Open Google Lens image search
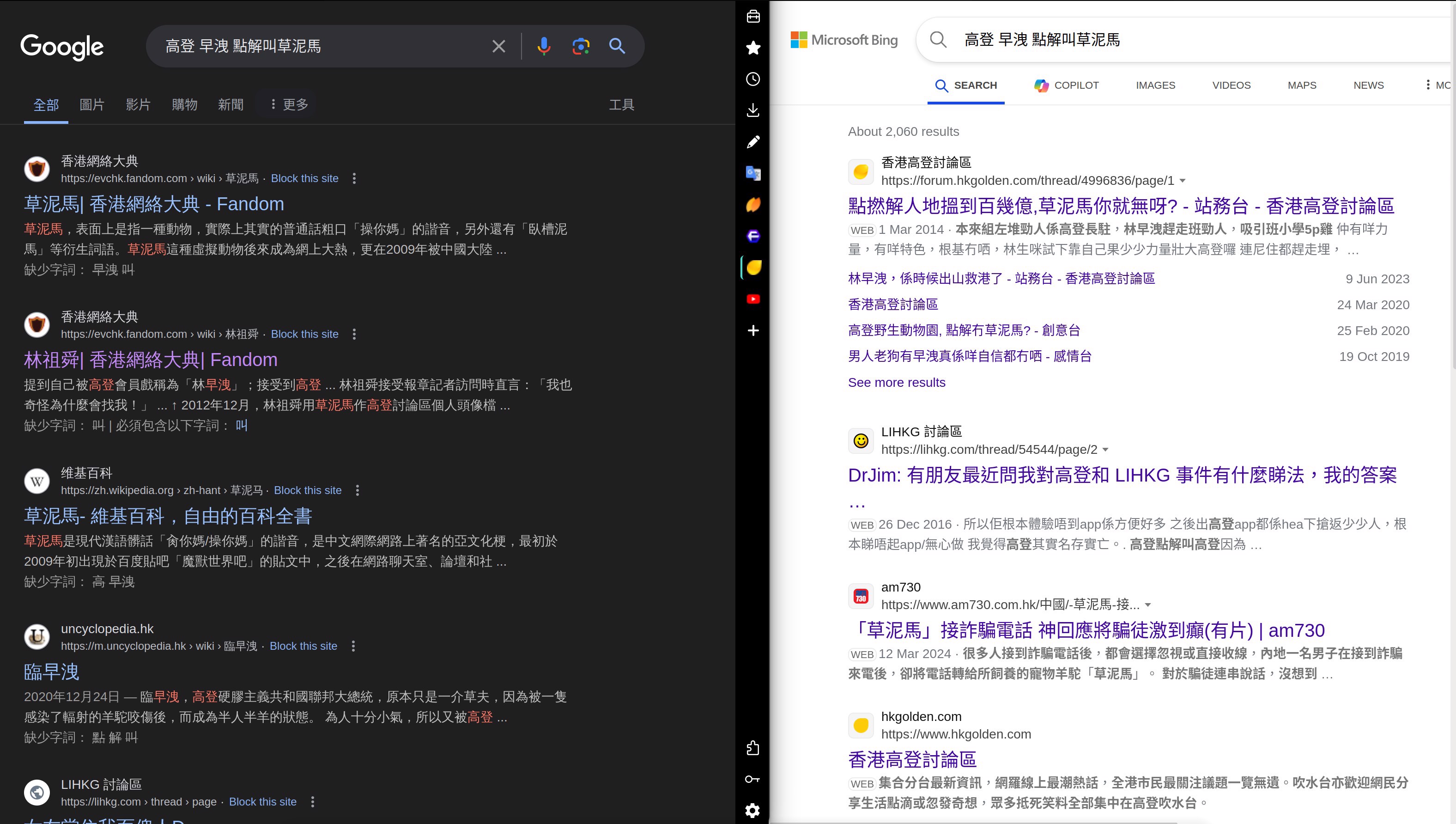Viewport: 1456px width, 824px height. click(581, 46)
